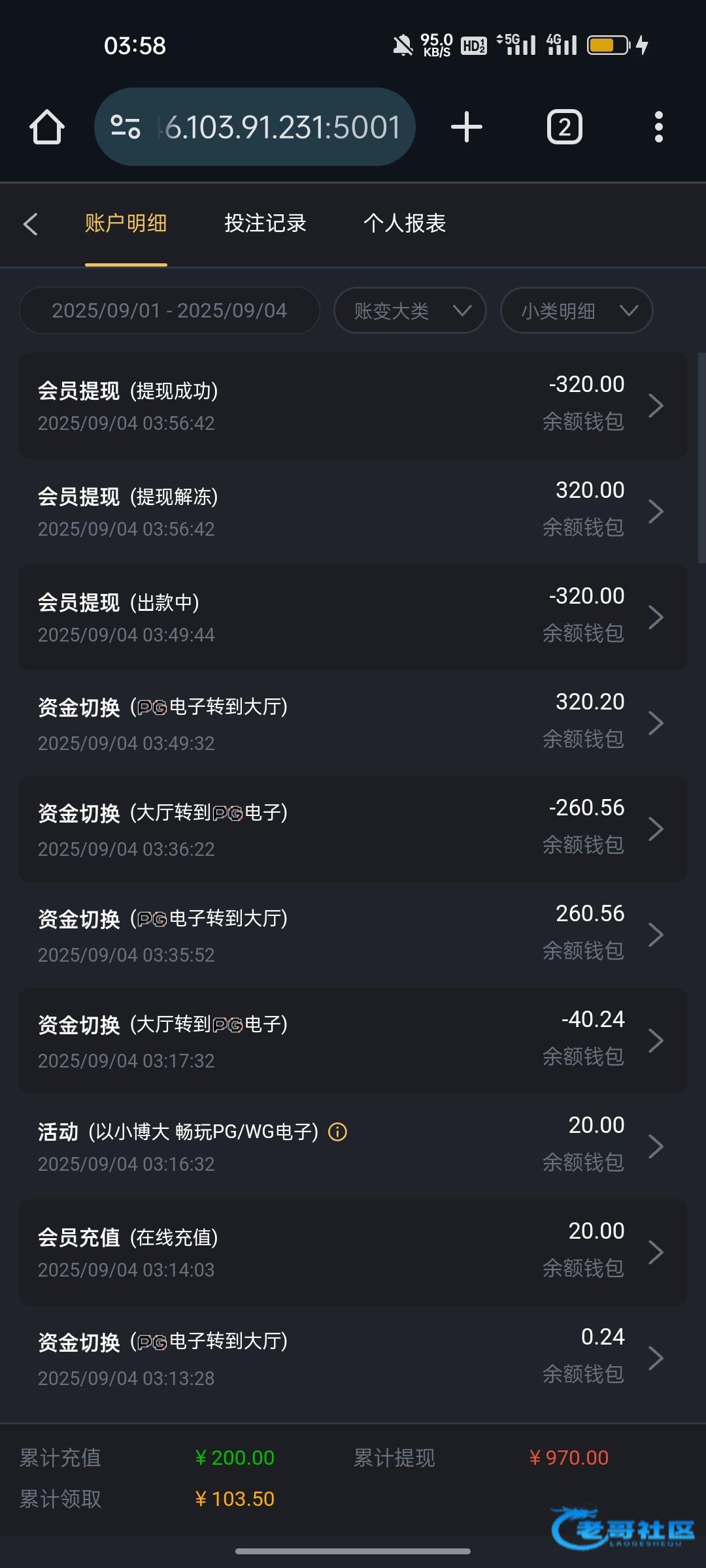
Task: Open the date range 2025/09/01 - 2025/09/04 picker
Action: (169, 311)
